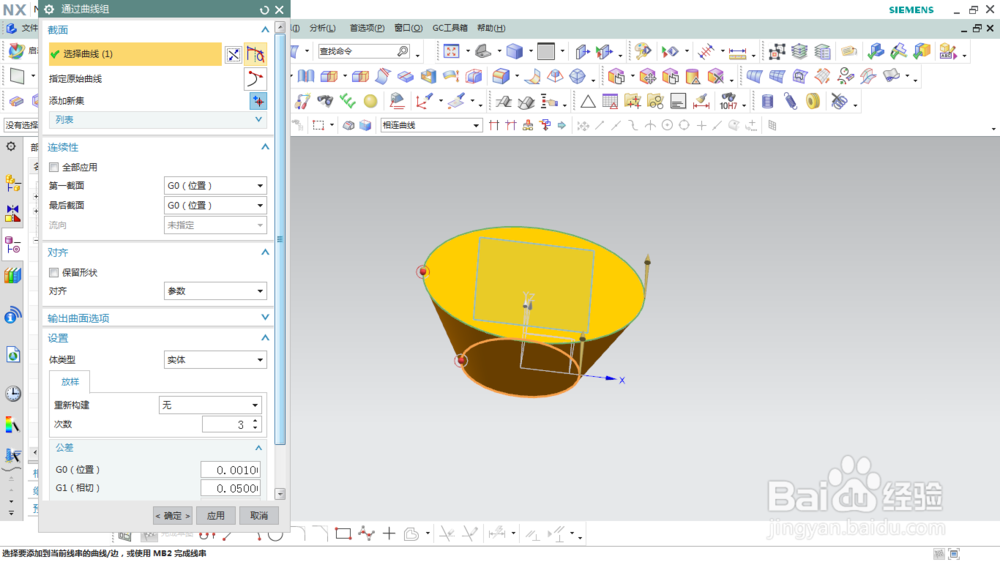Open the 最后截面 G0 dropdown
Viewport: 1000px width, 562px height.
[x=215, y=205]
